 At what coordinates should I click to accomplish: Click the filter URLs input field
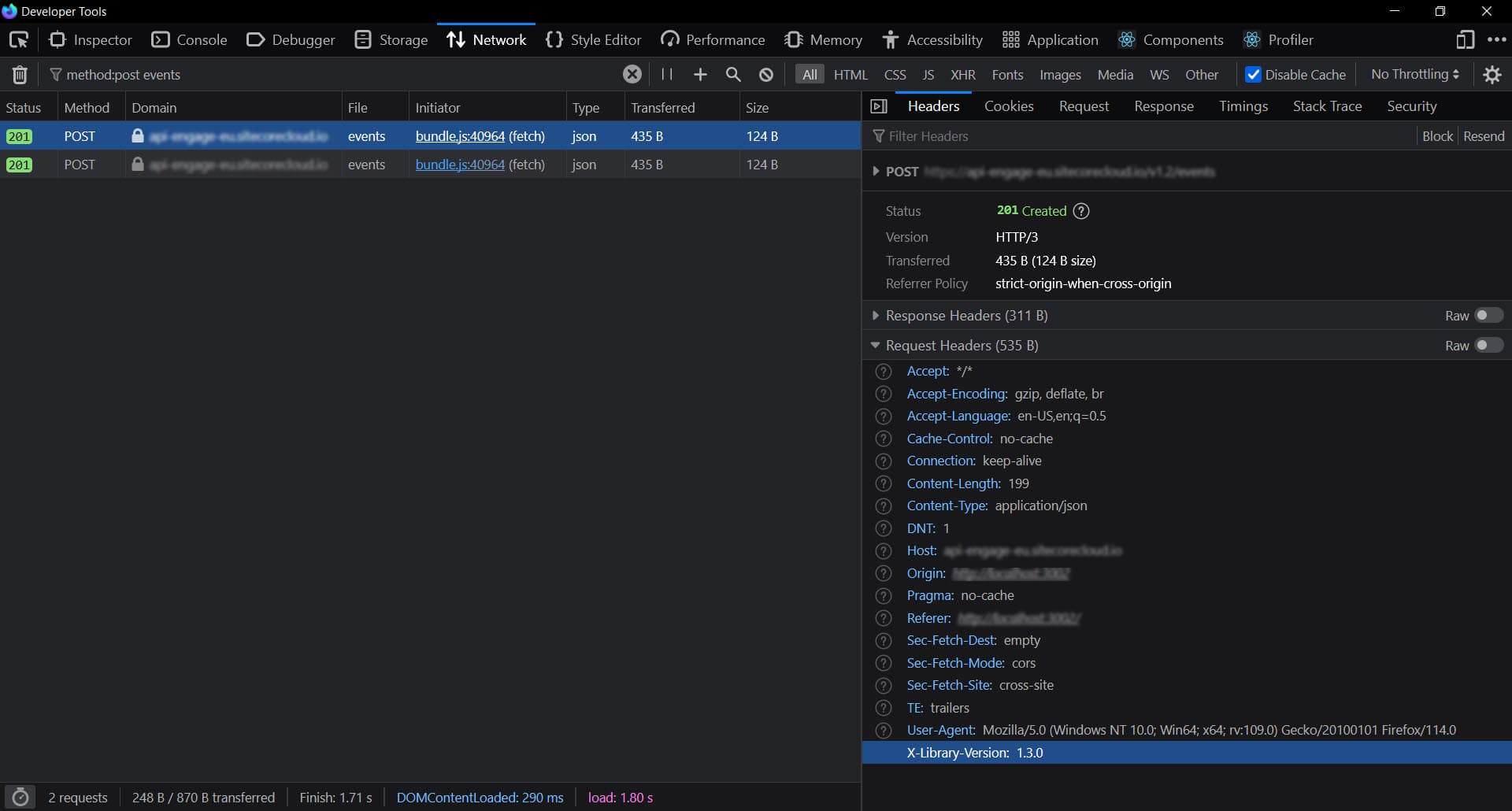339,74
